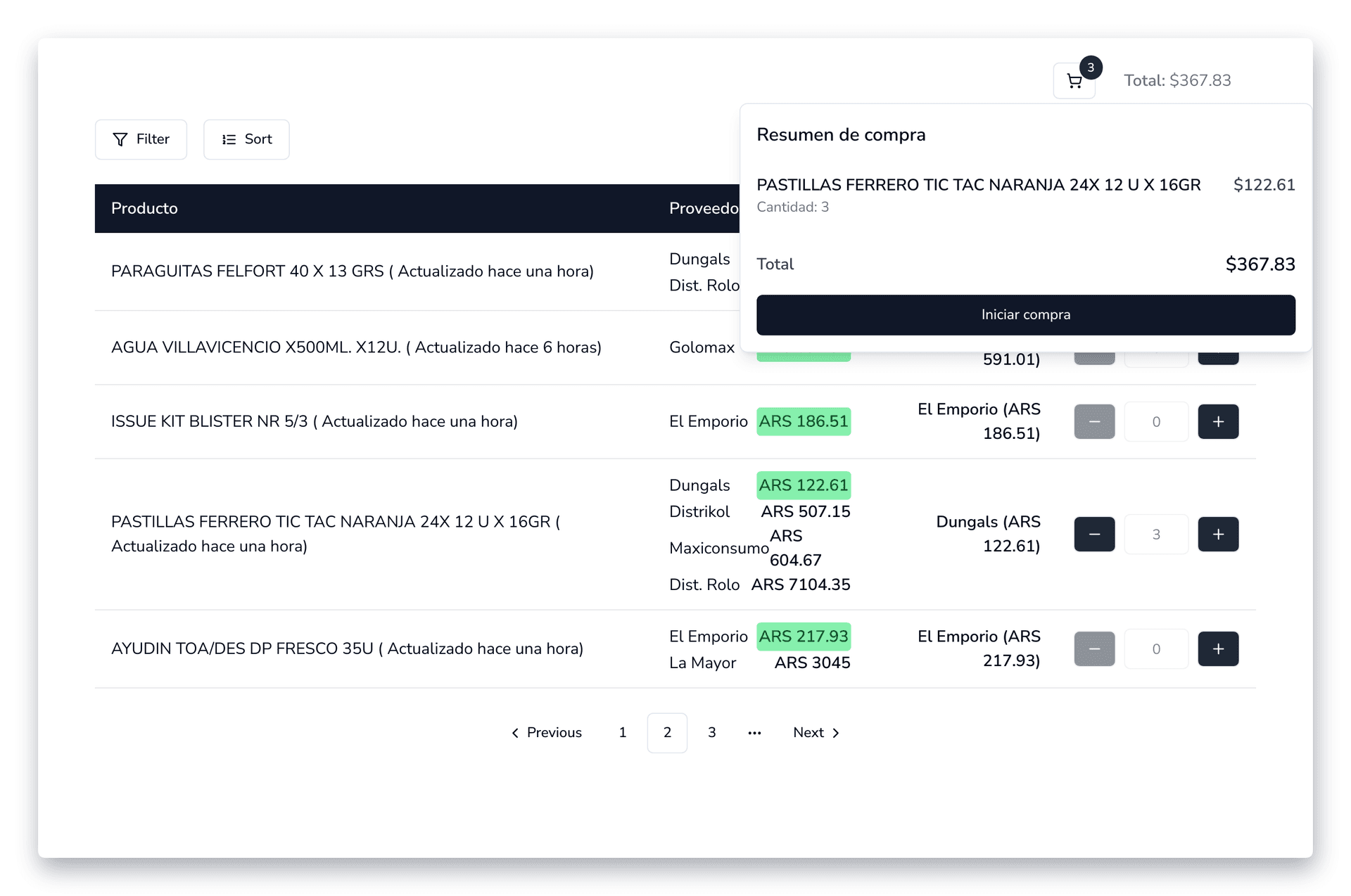Select current page 2

667,733
